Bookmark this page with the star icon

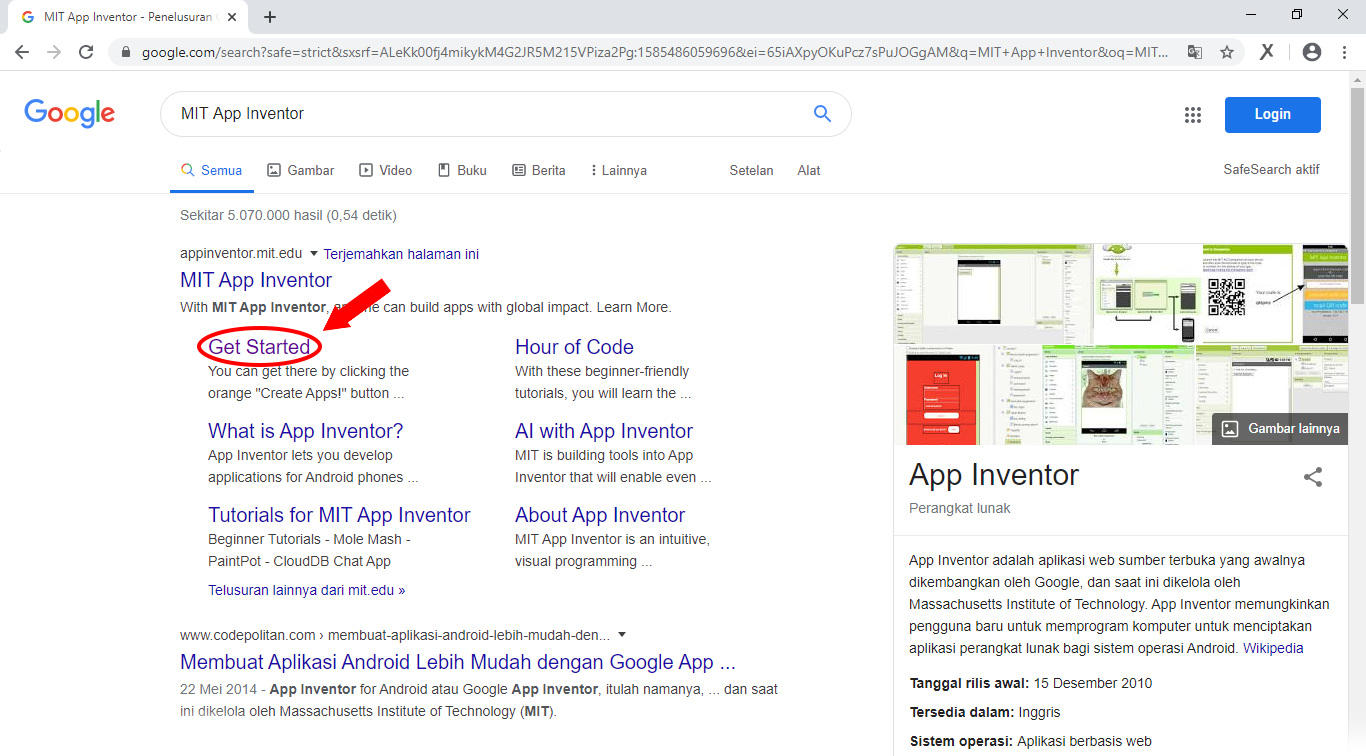1227,52
